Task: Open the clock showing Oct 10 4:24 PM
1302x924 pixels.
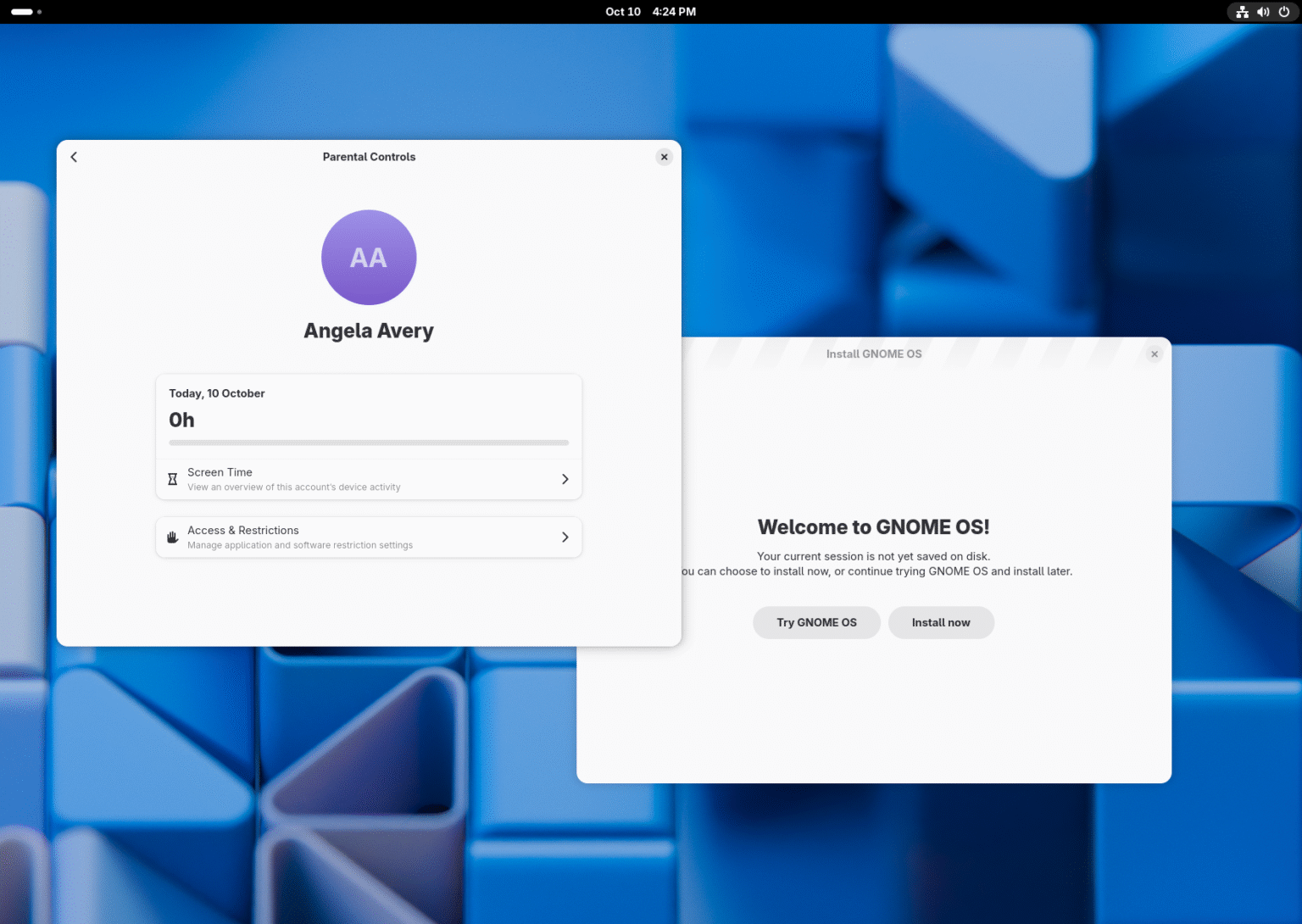Action: coord(650,12)
